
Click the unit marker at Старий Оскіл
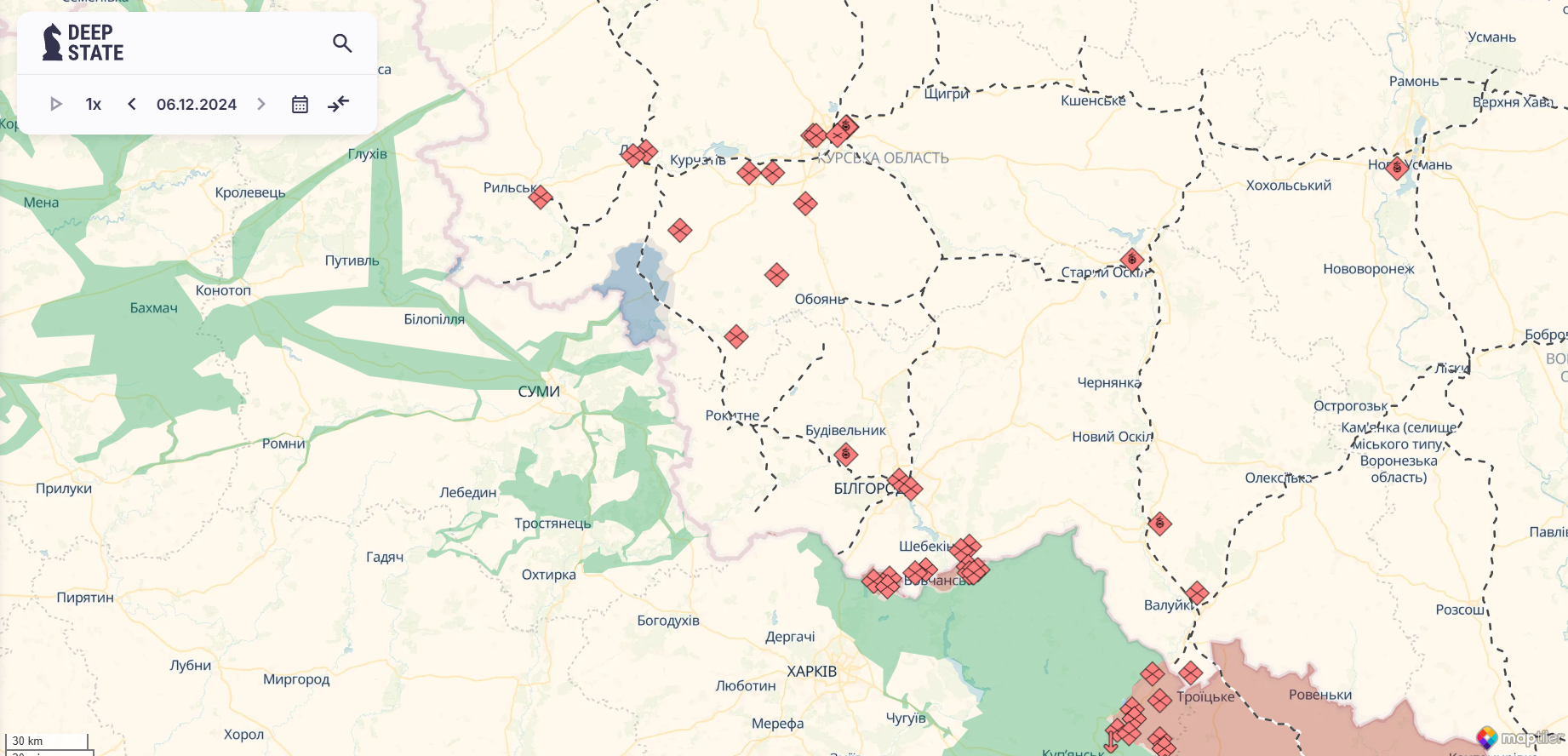1131,260
